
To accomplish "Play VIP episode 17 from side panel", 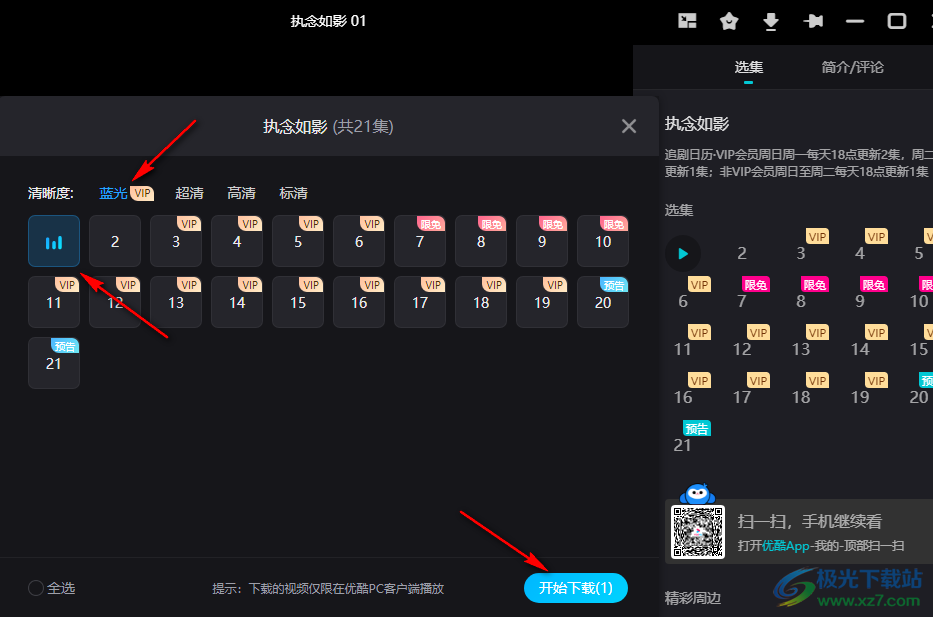I will 742,397.
